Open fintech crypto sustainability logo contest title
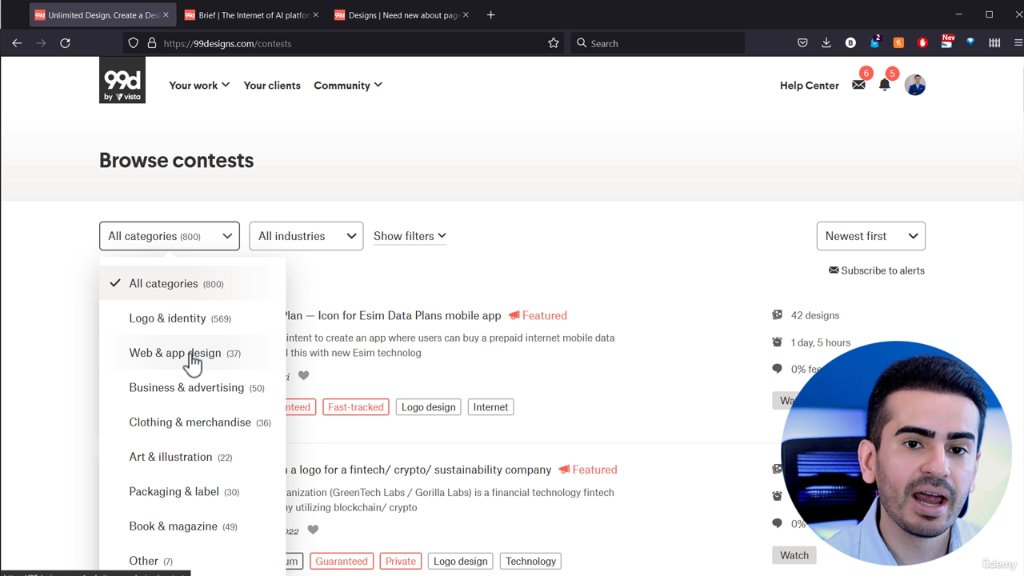The width and height of the screenshot is (1024, 576). [x=419, y=470]
